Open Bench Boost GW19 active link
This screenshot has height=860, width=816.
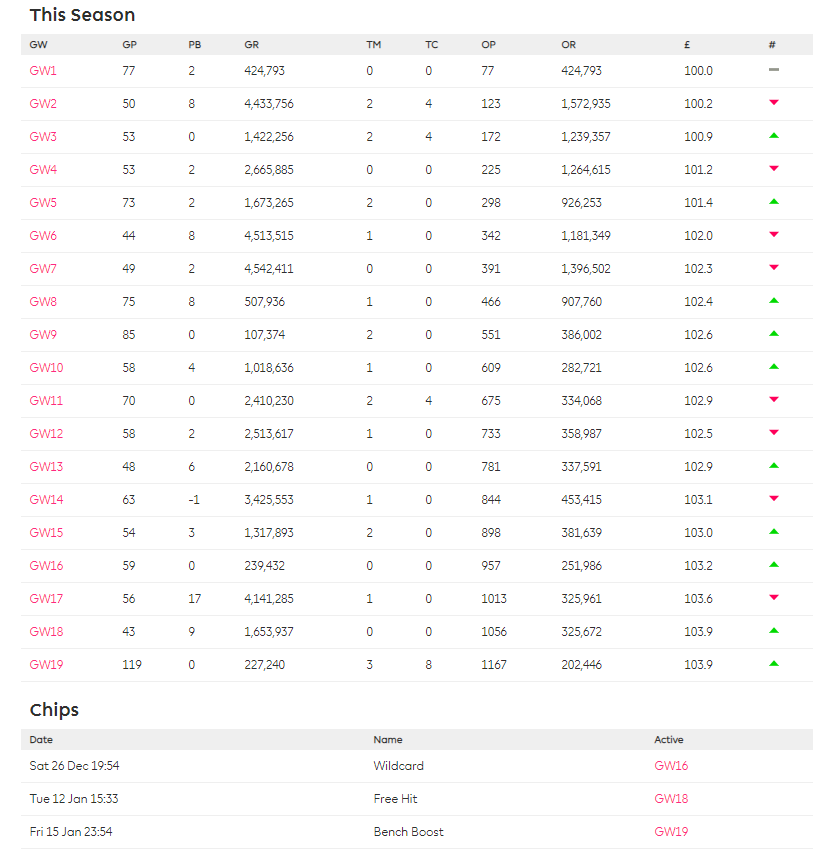[671, 832]
